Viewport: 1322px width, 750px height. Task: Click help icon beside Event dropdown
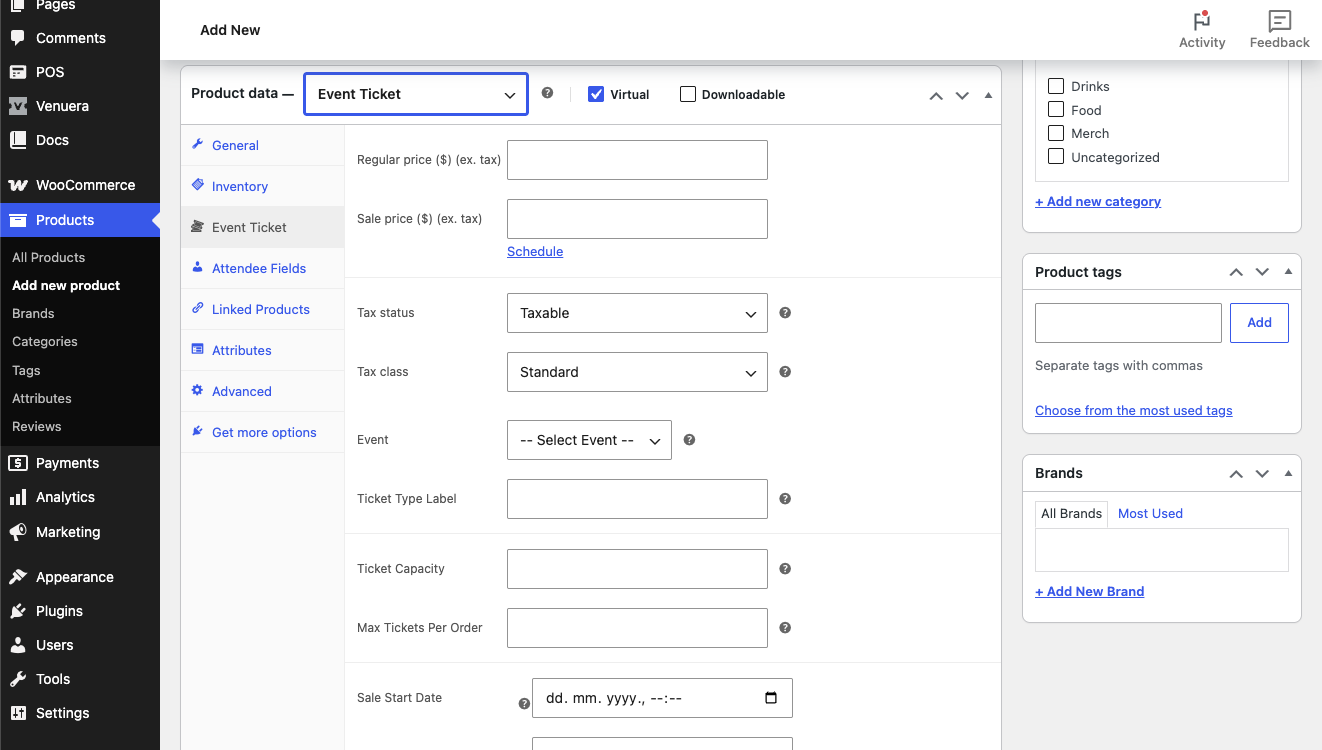(689, 439)
